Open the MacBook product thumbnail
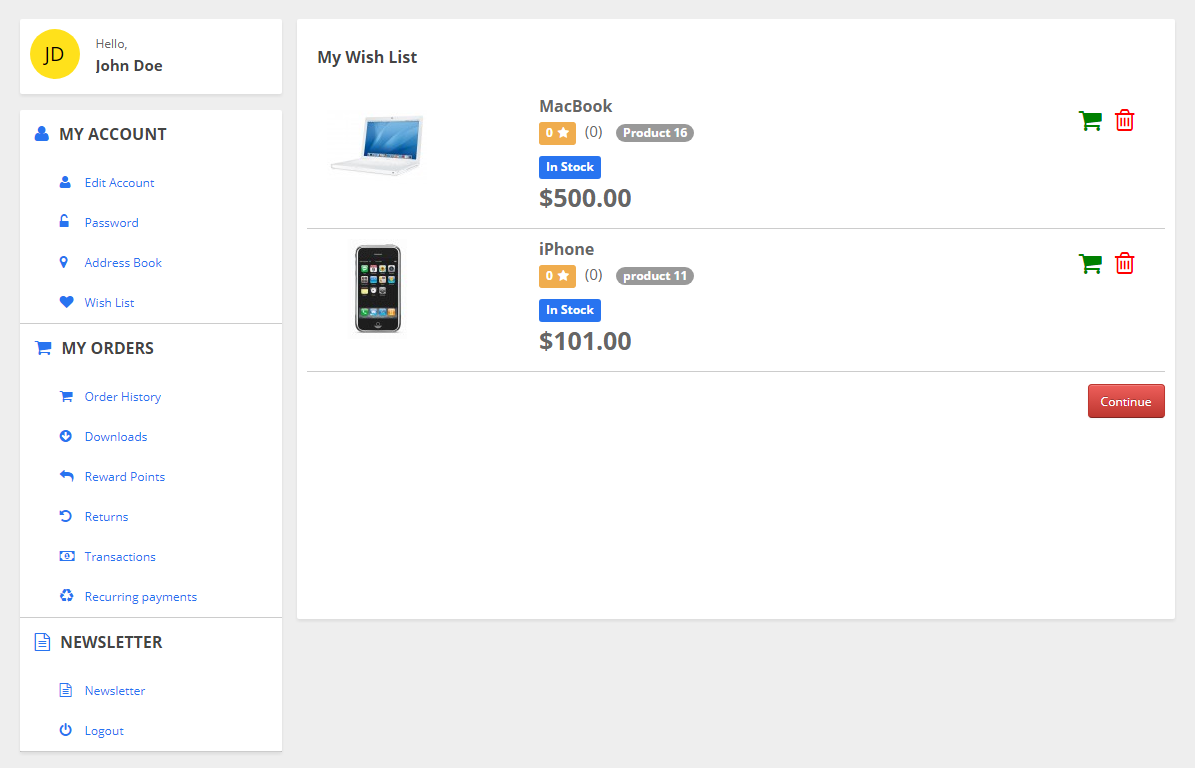Image resolution: width=1195 pixels, height=768 pixels. (x=378, y=146)
